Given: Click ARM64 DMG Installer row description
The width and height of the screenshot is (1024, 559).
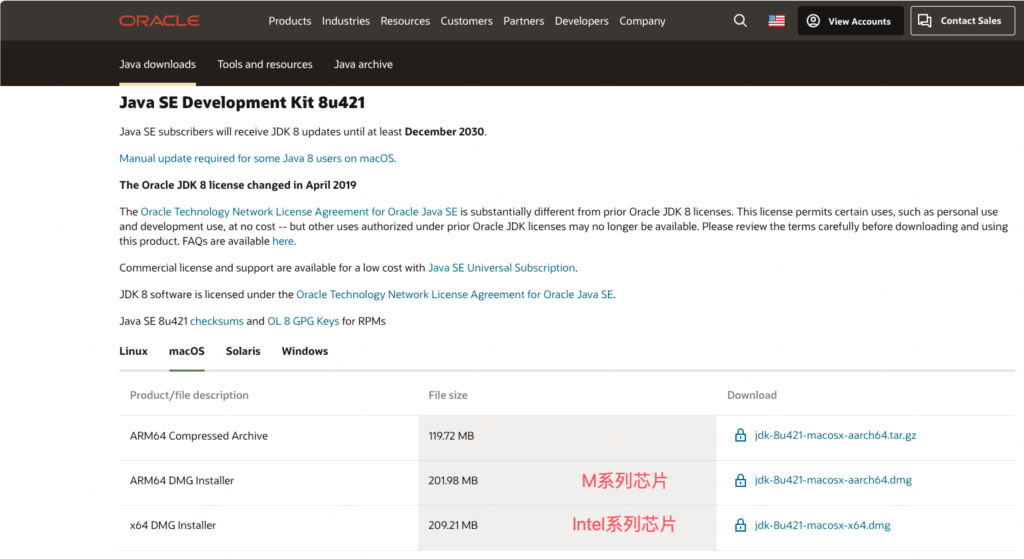Looking at the screenshot, I should point(182,481).
